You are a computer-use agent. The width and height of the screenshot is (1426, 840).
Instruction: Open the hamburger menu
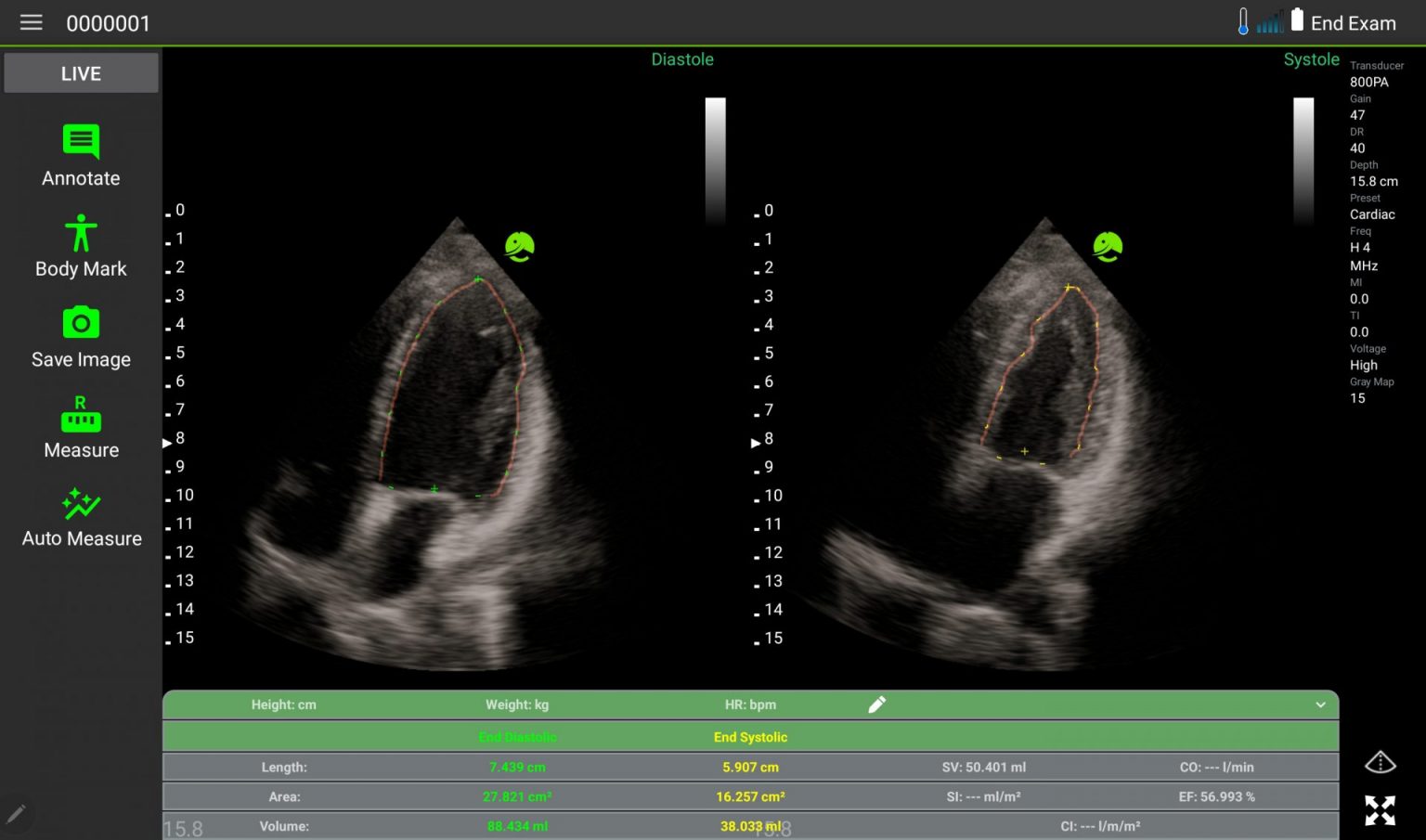pyautogui.click(x=31, y=22)
